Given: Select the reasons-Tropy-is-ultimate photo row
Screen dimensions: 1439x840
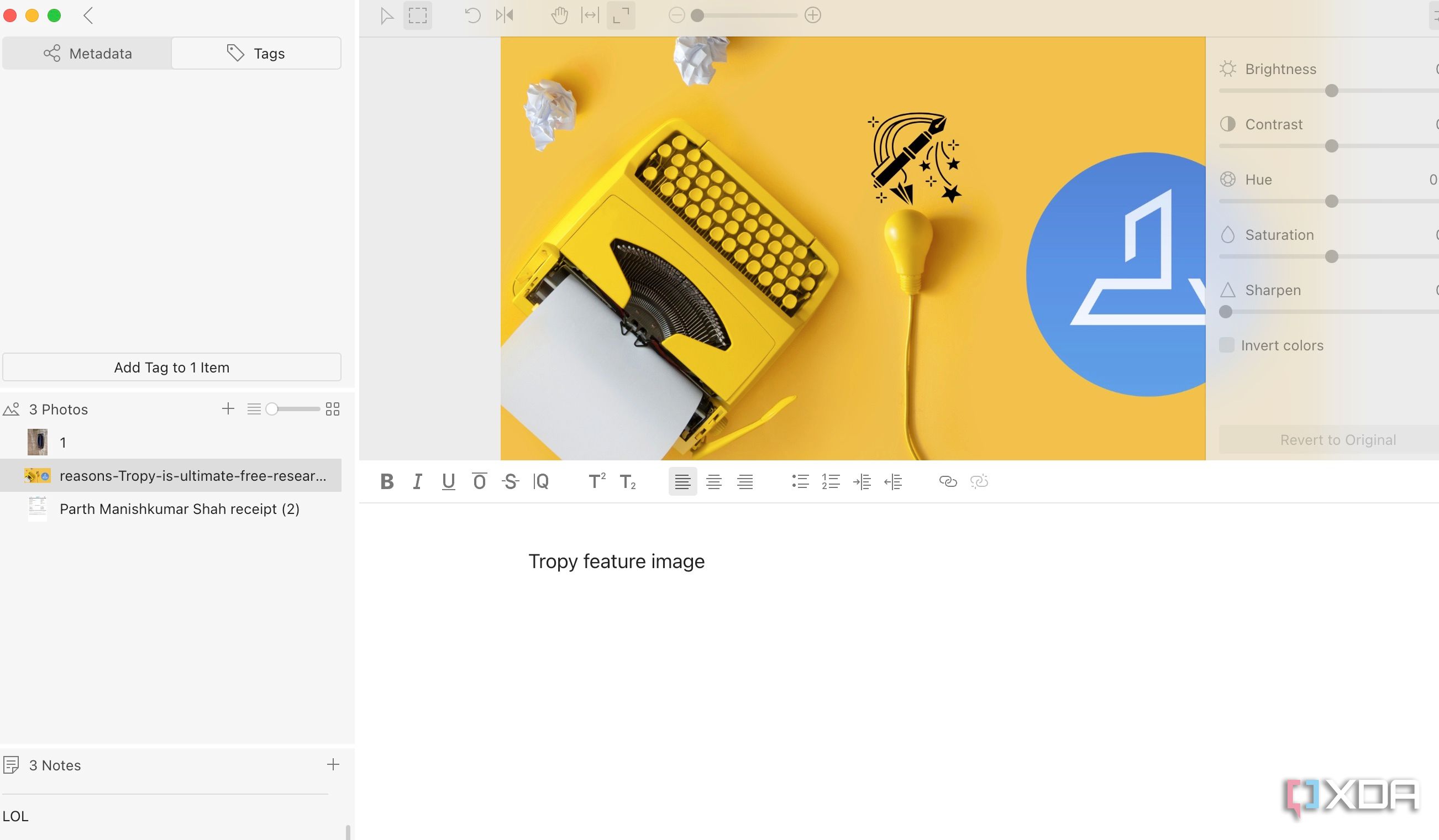Looking at the screenshot, I should tap(171, 475).
